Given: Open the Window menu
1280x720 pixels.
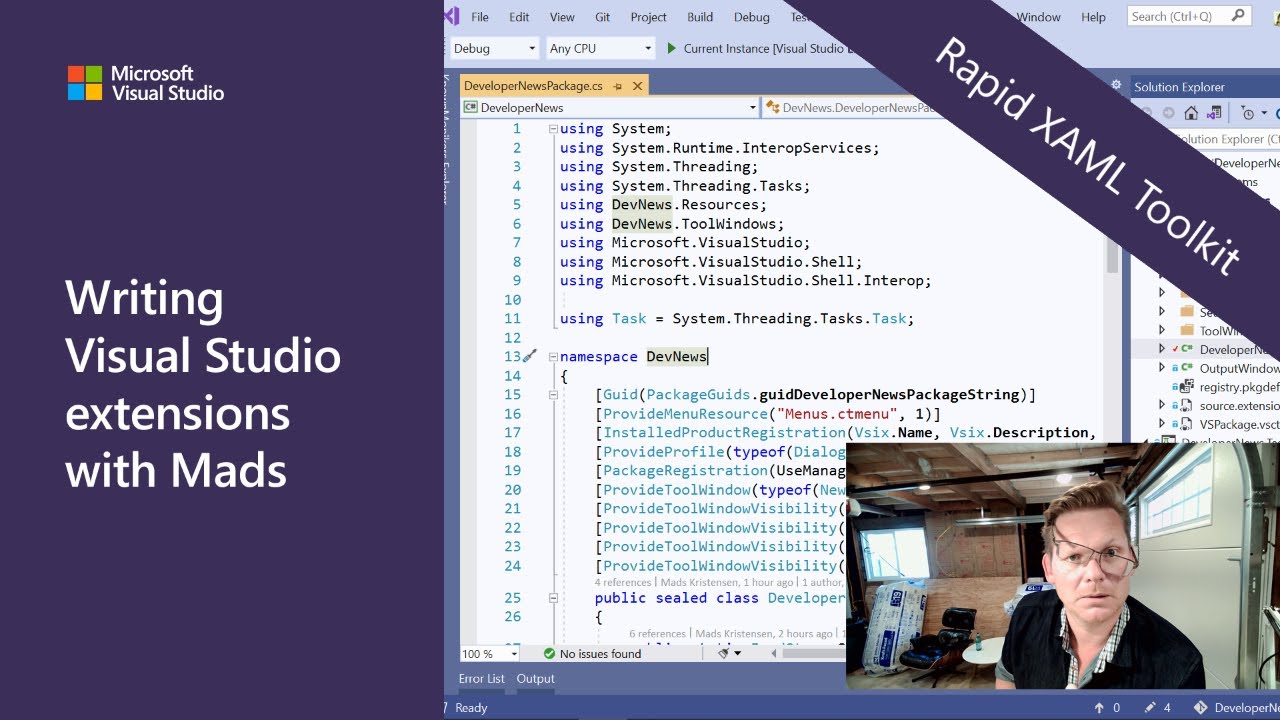Looking at the screenshot, I should pyautogui.click(x=1039, y=17).
